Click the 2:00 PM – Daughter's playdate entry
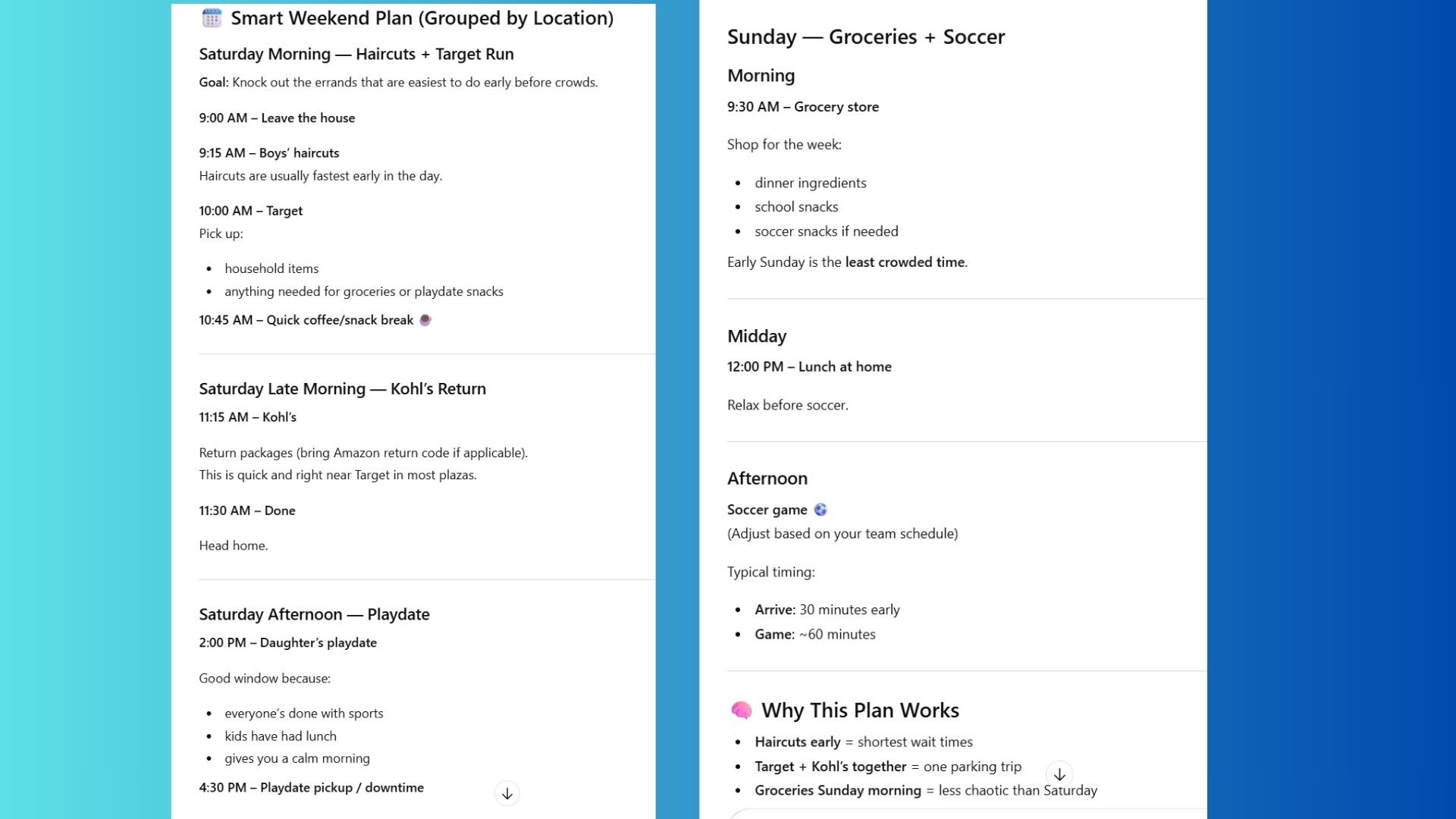 click(x=287, y=642)
